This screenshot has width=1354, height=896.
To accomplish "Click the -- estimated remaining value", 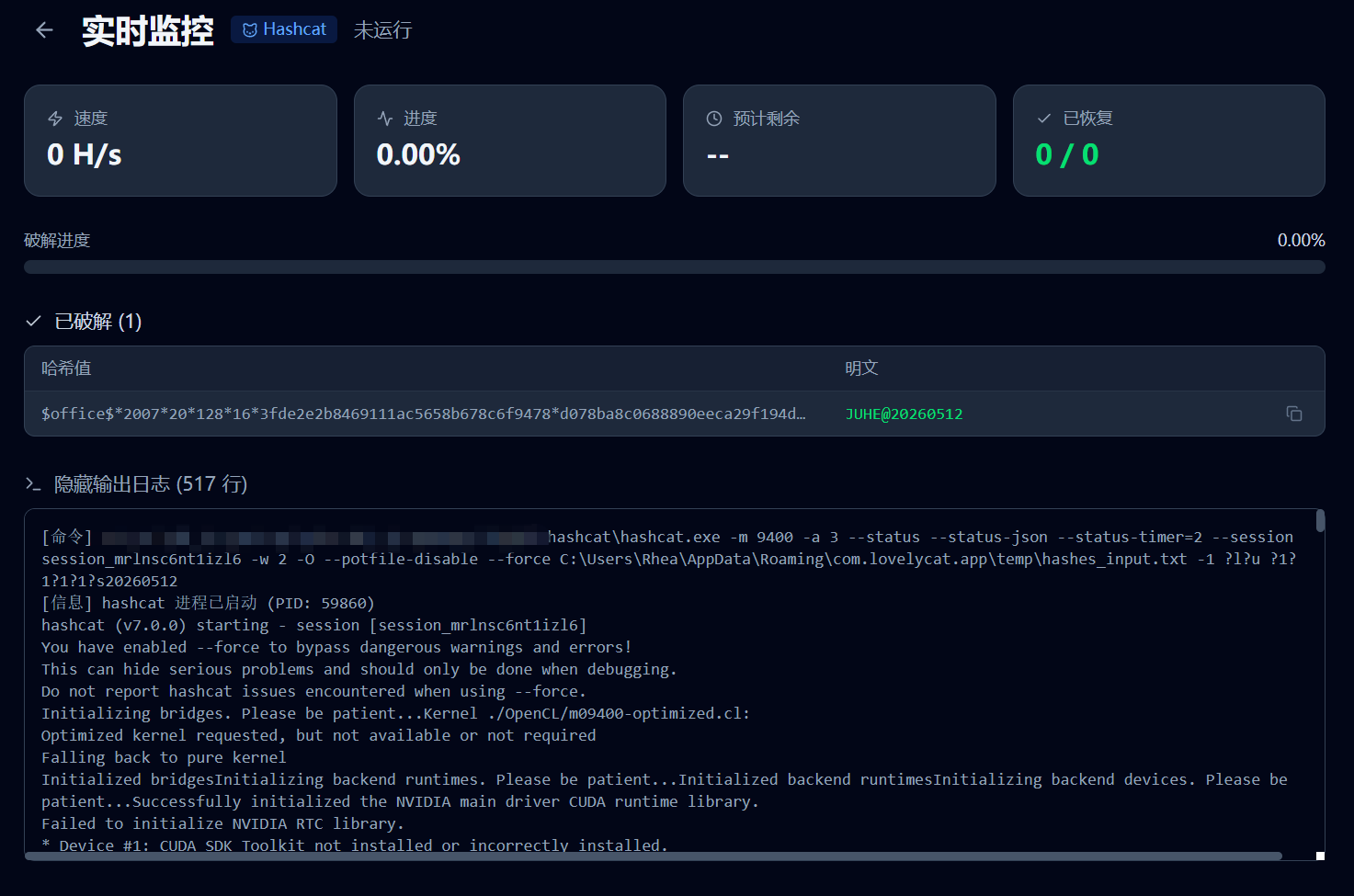I will (x=718, y=155).
